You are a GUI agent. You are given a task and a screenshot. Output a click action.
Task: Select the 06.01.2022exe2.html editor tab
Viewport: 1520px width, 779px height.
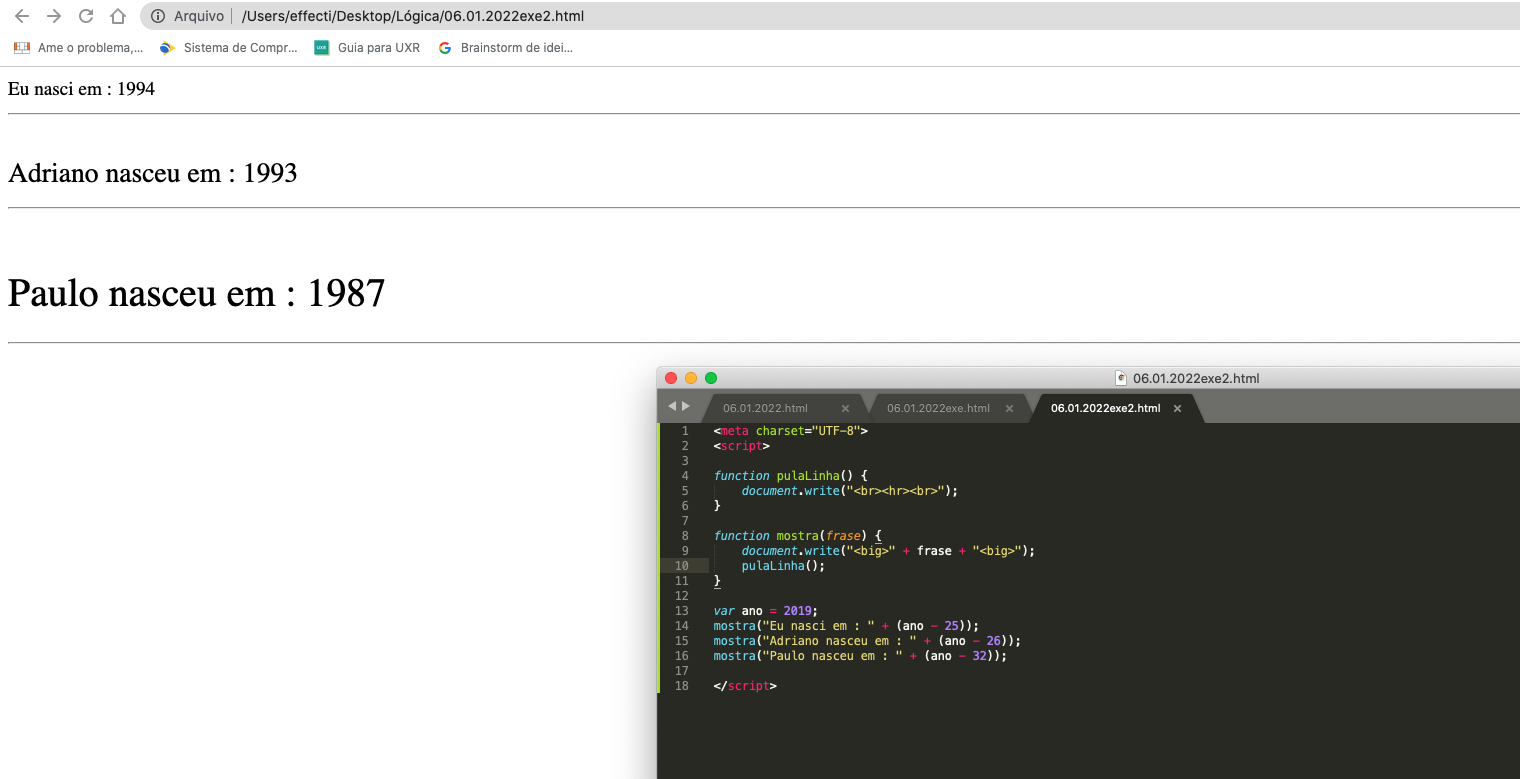1105,408
